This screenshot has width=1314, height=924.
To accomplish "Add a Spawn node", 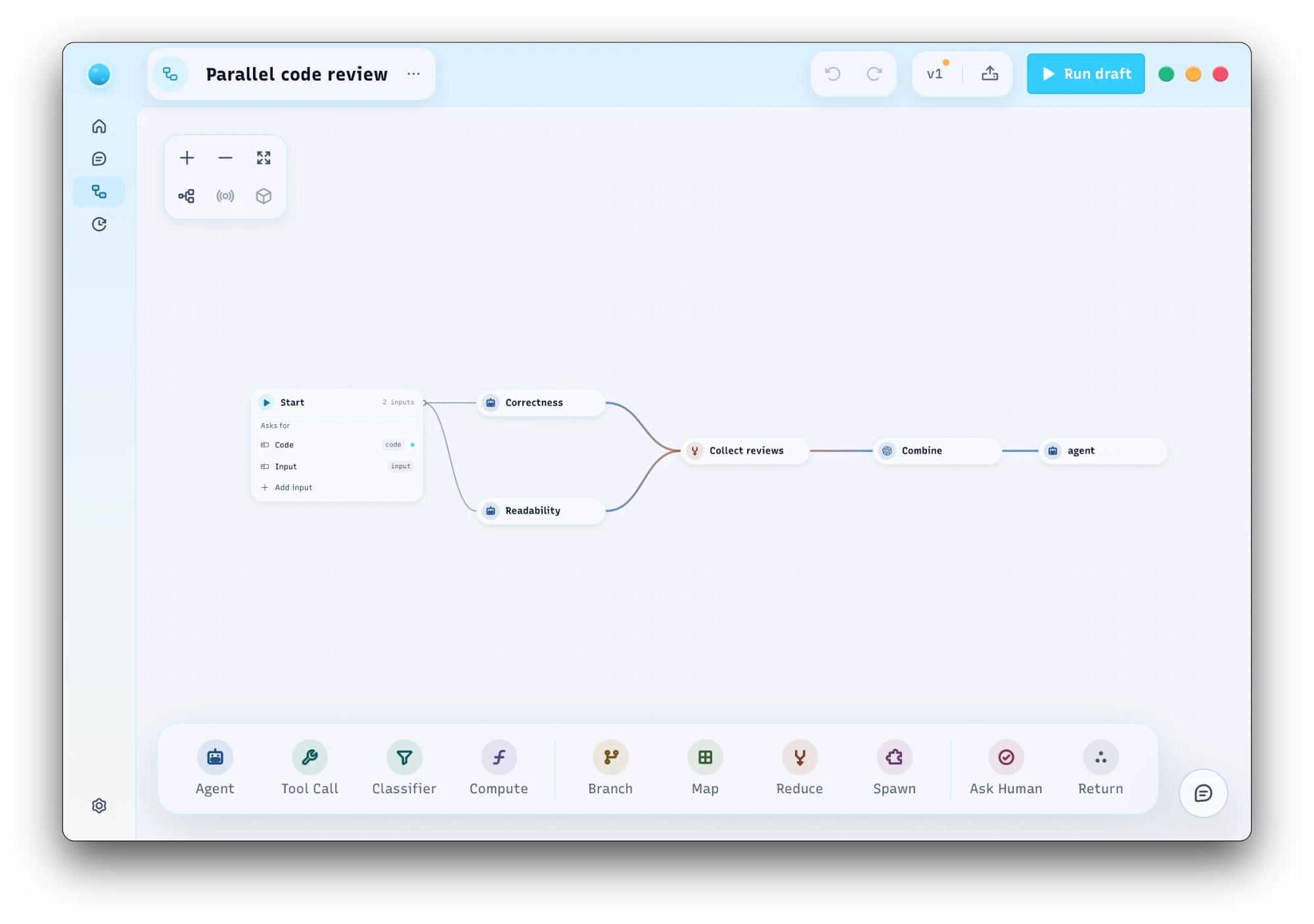I will click(x=894, y=768).
